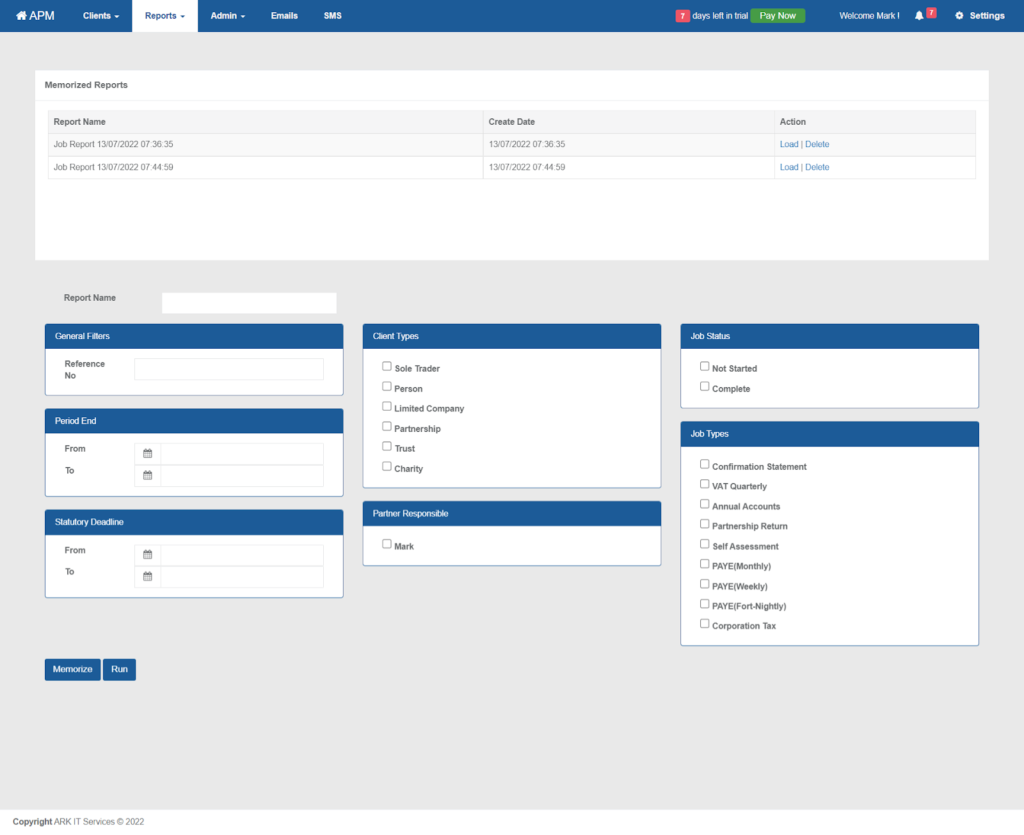
Task: Click into the Report Name field
Action: pyautogui.click(x=248, y=302)
